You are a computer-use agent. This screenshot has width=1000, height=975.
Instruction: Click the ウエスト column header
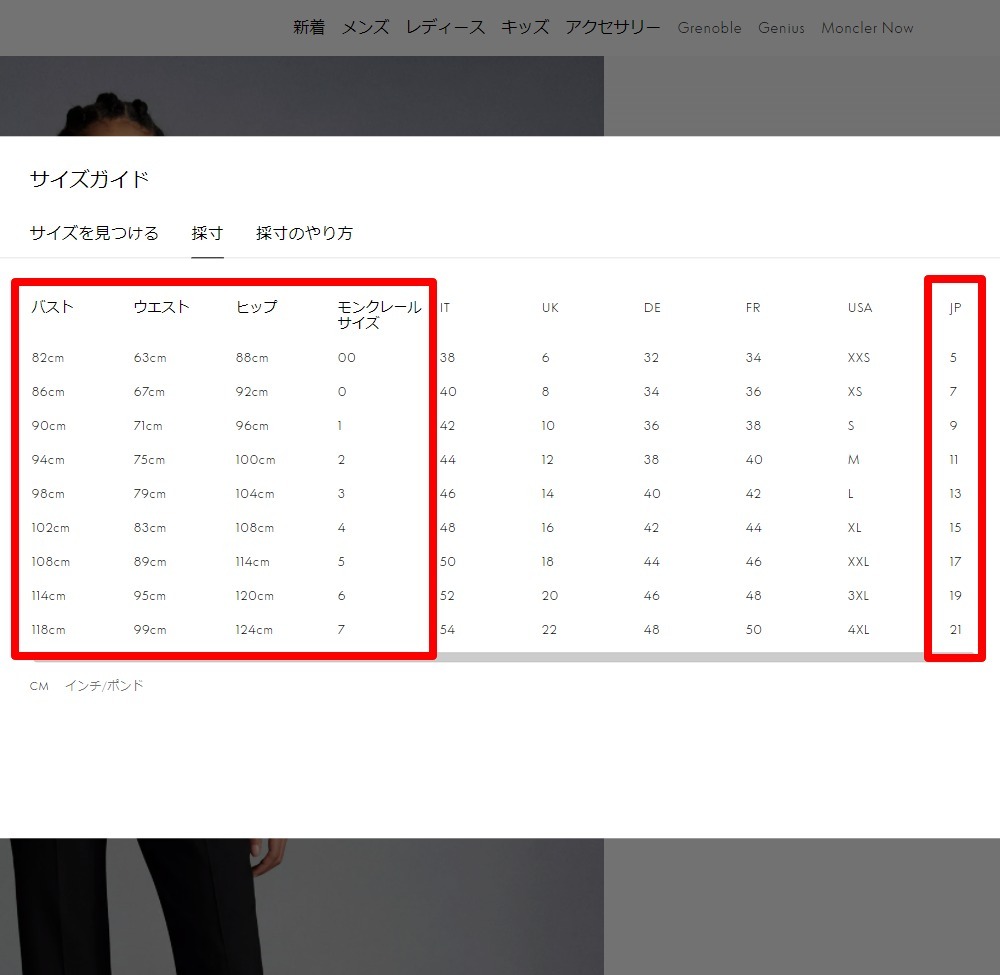point(161,307)
